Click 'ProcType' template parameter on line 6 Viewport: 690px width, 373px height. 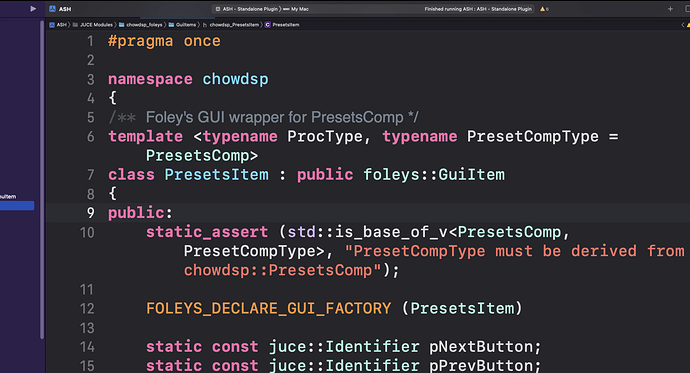(325, 137)
